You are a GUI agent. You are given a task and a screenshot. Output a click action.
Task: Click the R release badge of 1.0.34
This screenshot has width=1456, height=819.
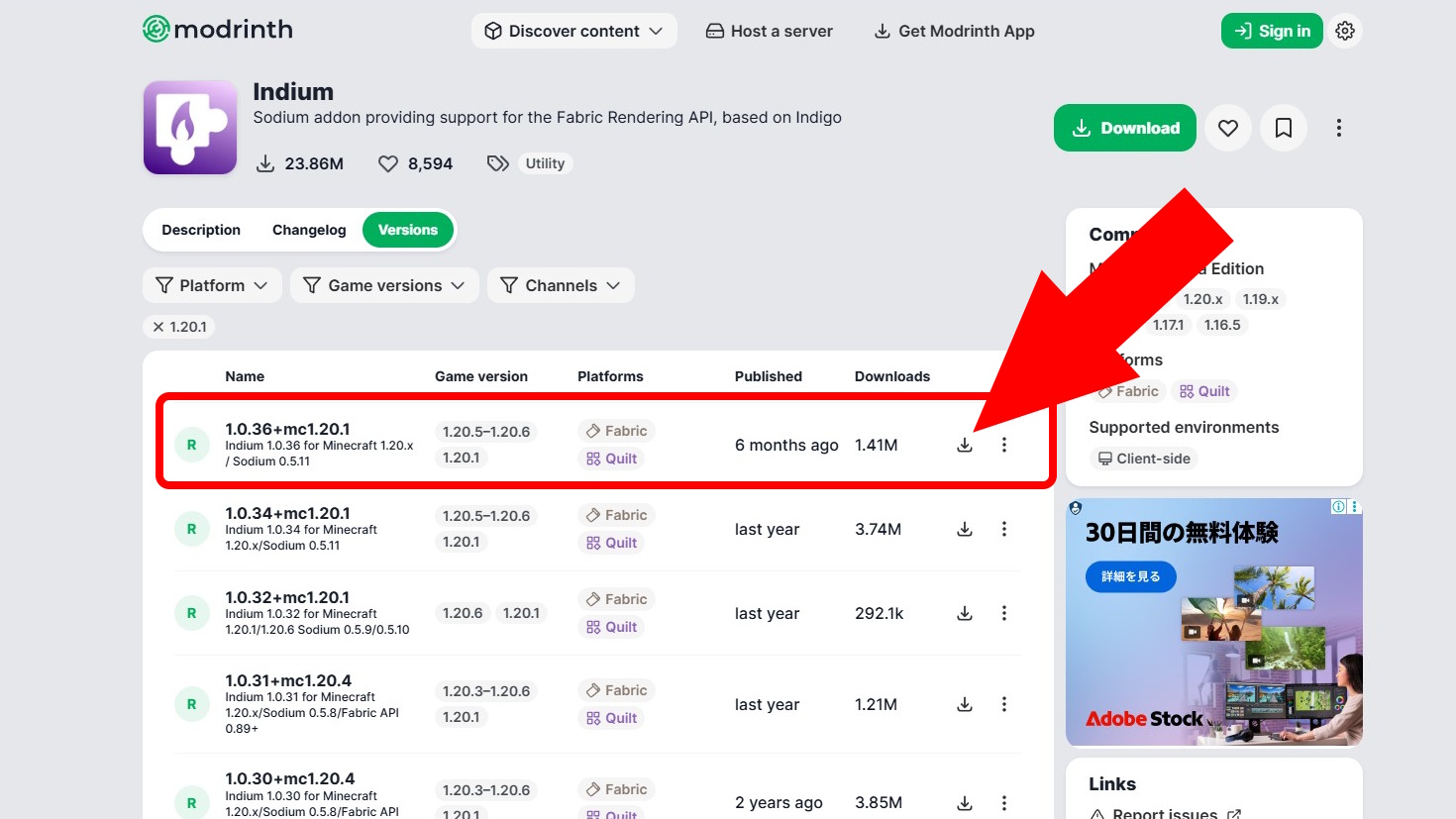192,529
